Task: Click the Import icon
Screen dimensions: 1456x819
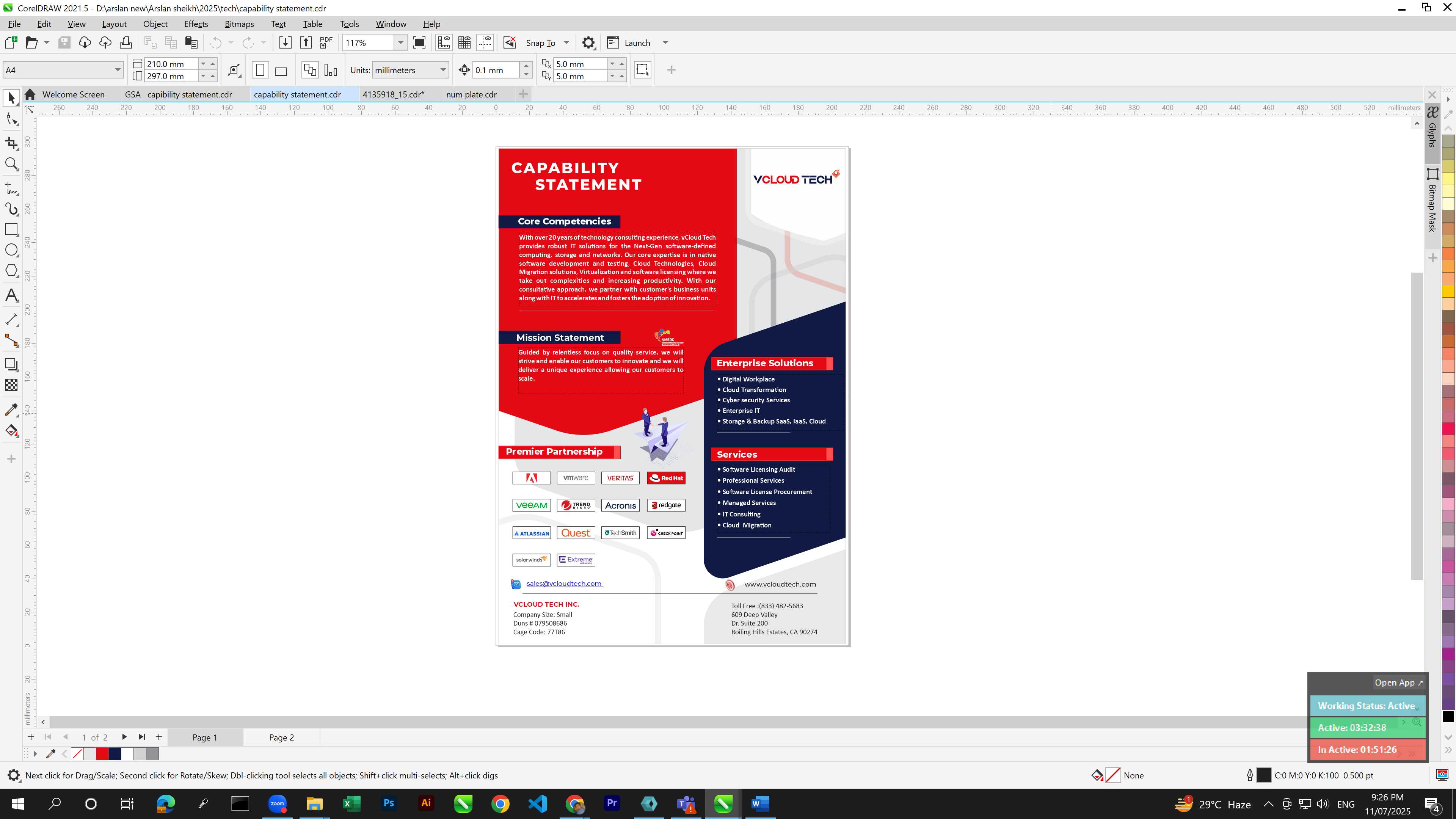Action: (x=286, y=42)
